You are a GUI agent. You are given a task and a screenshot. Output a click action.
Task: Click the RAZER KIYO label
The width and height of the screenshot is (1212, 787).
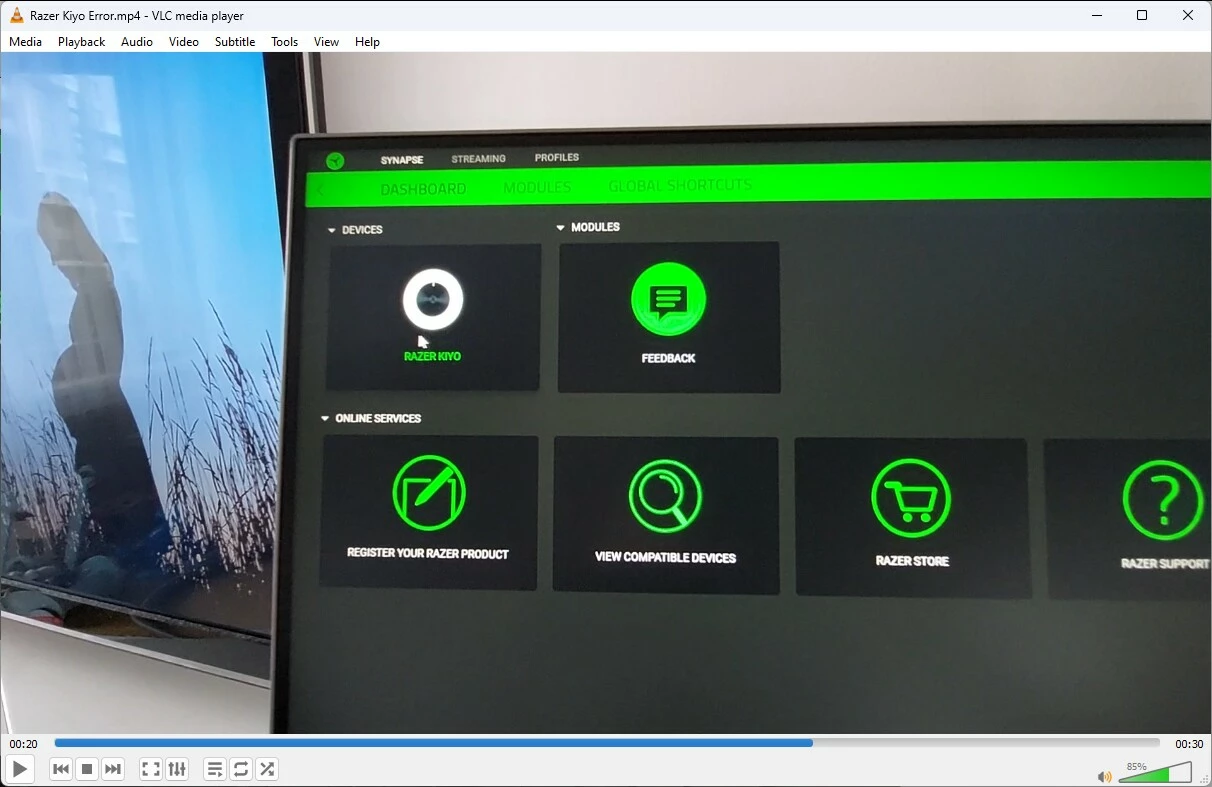(x=432, y=356)
